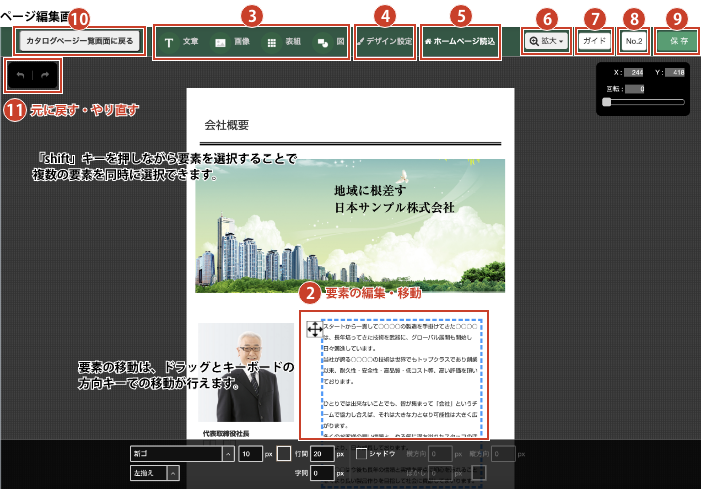This screenshot has width=701, height=489.
Task: Select the 文章 text tool
Action: click(181, 43)
